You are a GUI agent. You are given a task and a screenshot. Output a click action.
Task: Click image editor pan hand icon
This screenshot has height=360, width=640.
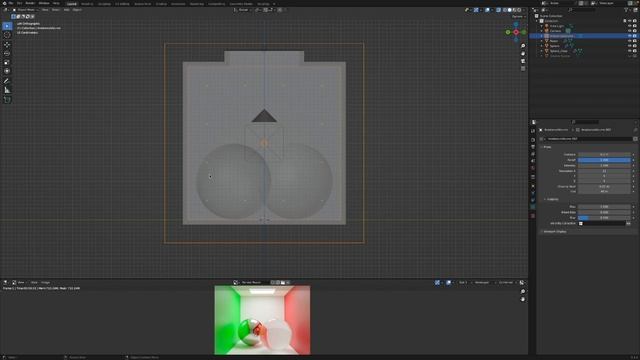[523, 299]
